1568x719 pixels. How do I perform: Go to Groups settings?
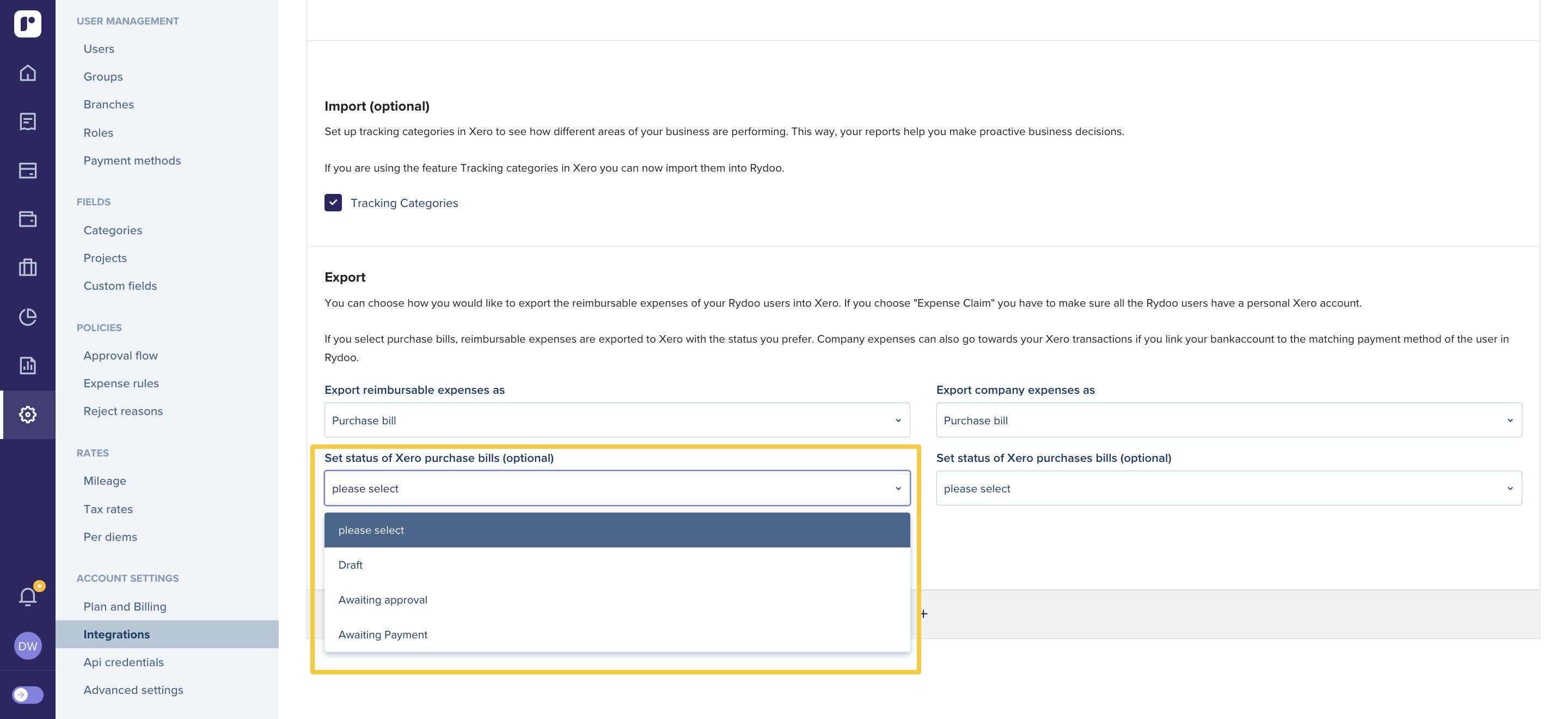tap(103, 77)
